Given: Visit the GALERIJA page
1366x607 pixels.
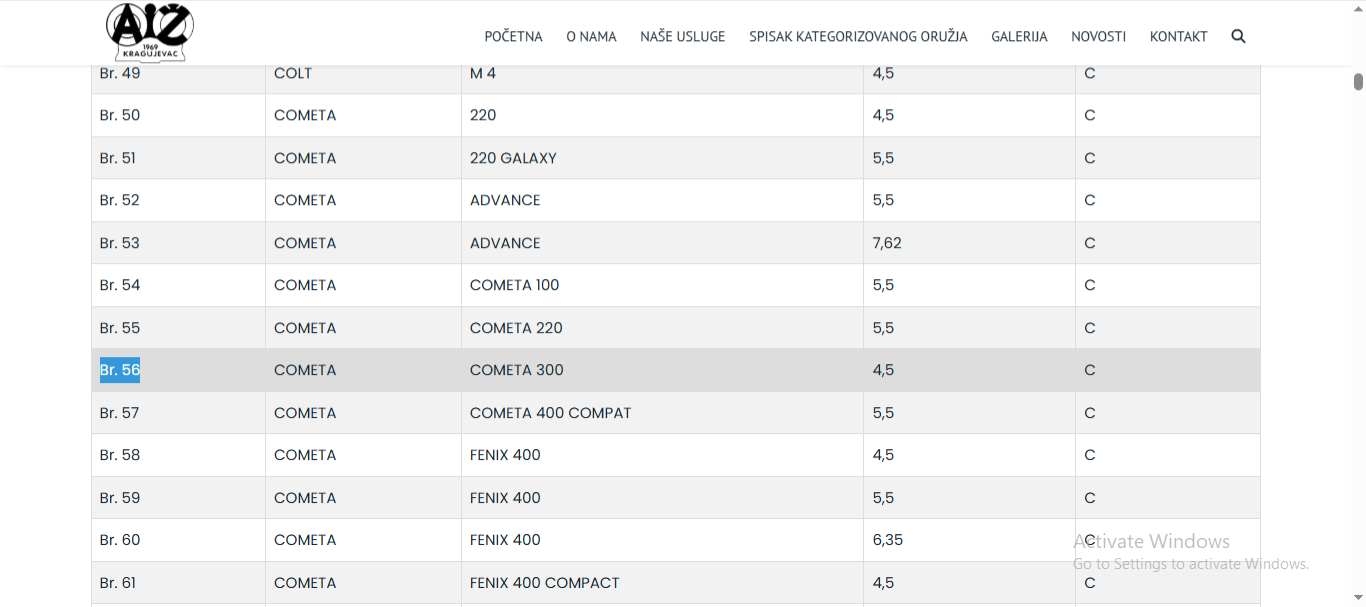Looking at the screenshot, I should click(x=1019, y=36).
